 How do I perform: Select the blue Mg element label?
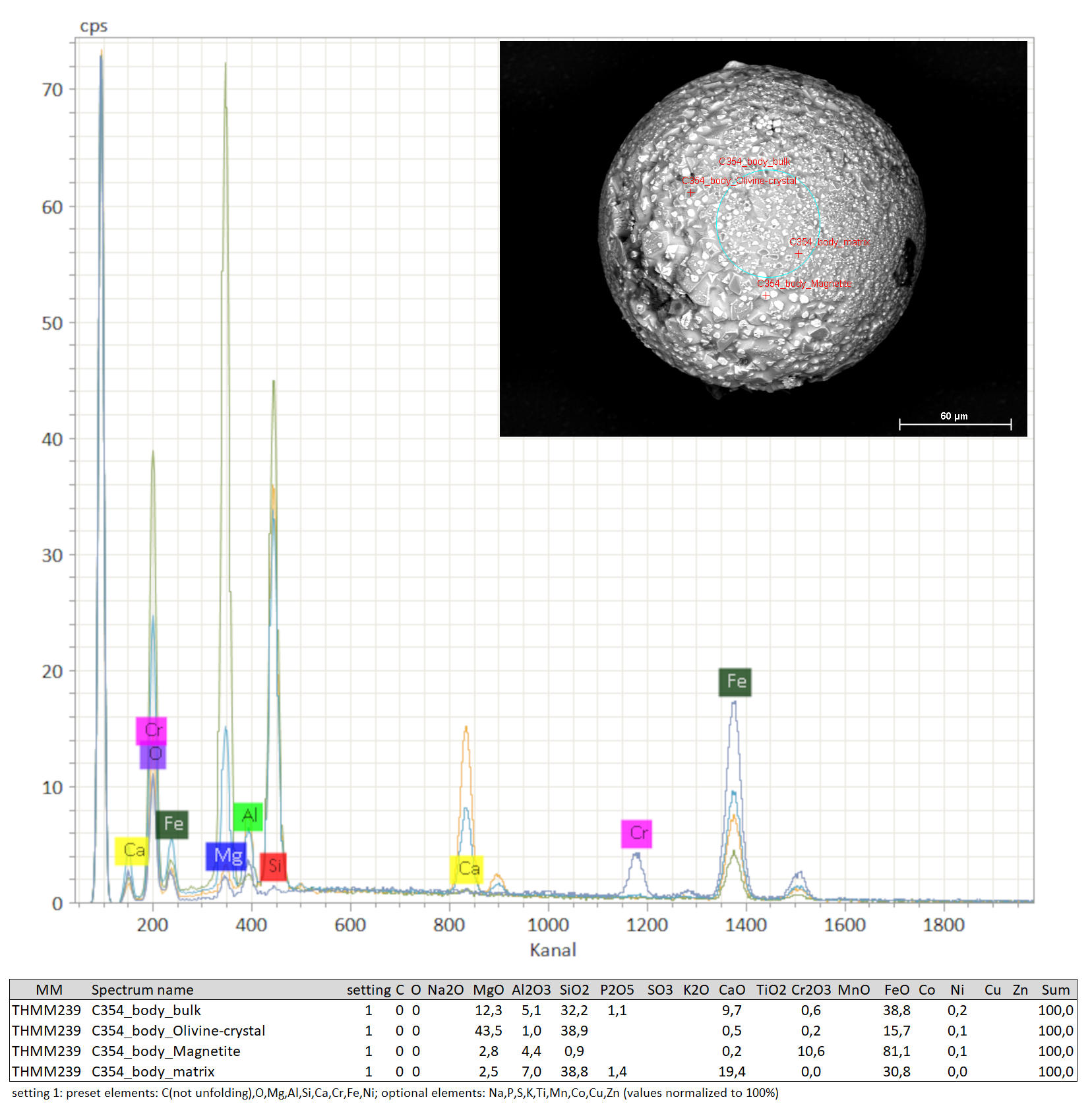tap(226, 855)
